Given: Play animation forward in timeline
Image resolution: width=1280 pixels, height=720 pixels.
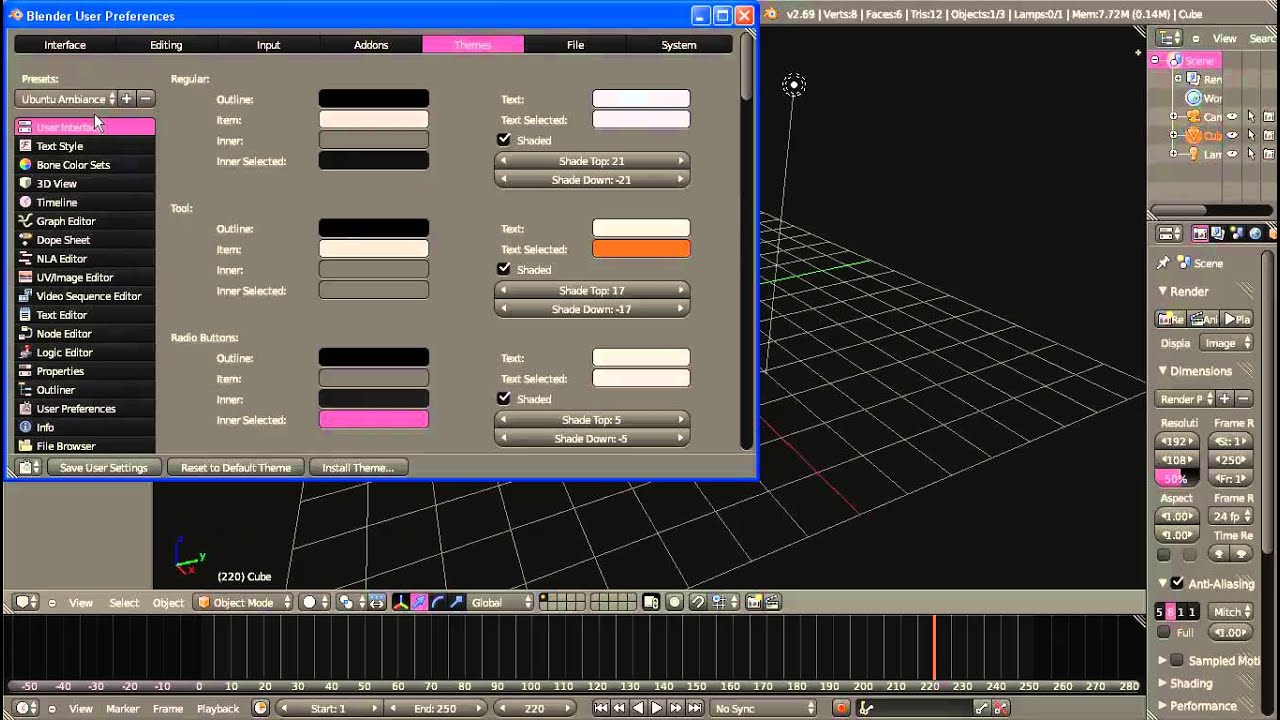Looking at the screenshot, I should click(657, 708).
